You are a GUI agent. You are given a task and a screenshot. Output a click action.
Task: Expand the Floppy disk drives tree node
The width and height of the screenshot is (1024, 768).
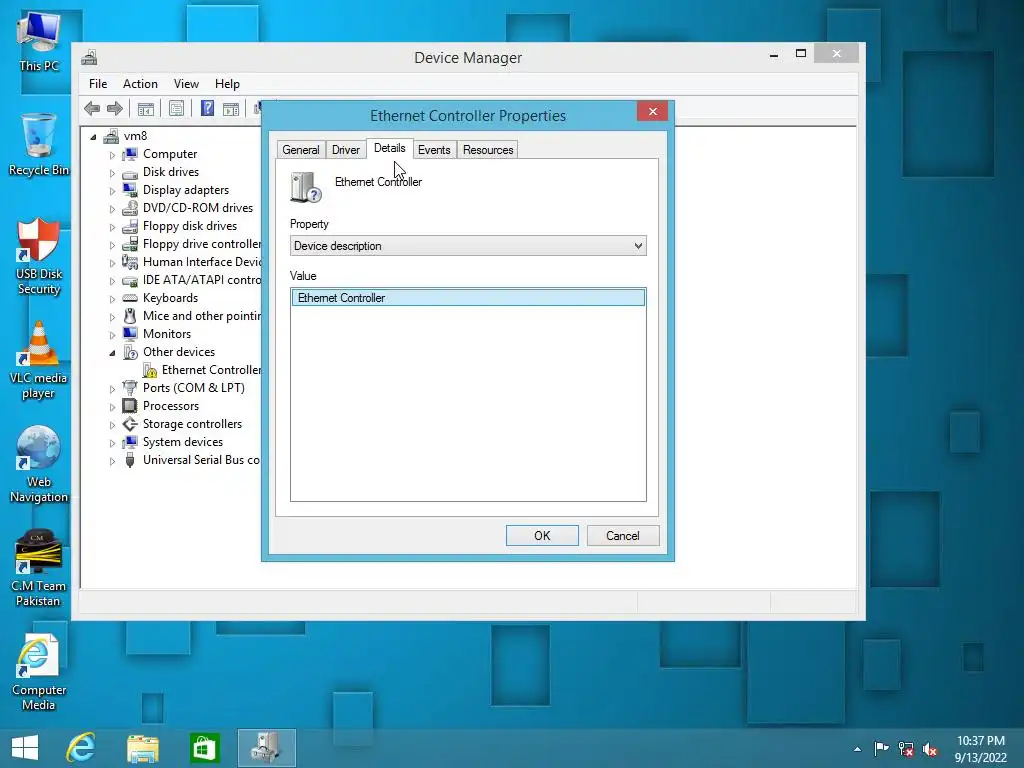(112, 227)
